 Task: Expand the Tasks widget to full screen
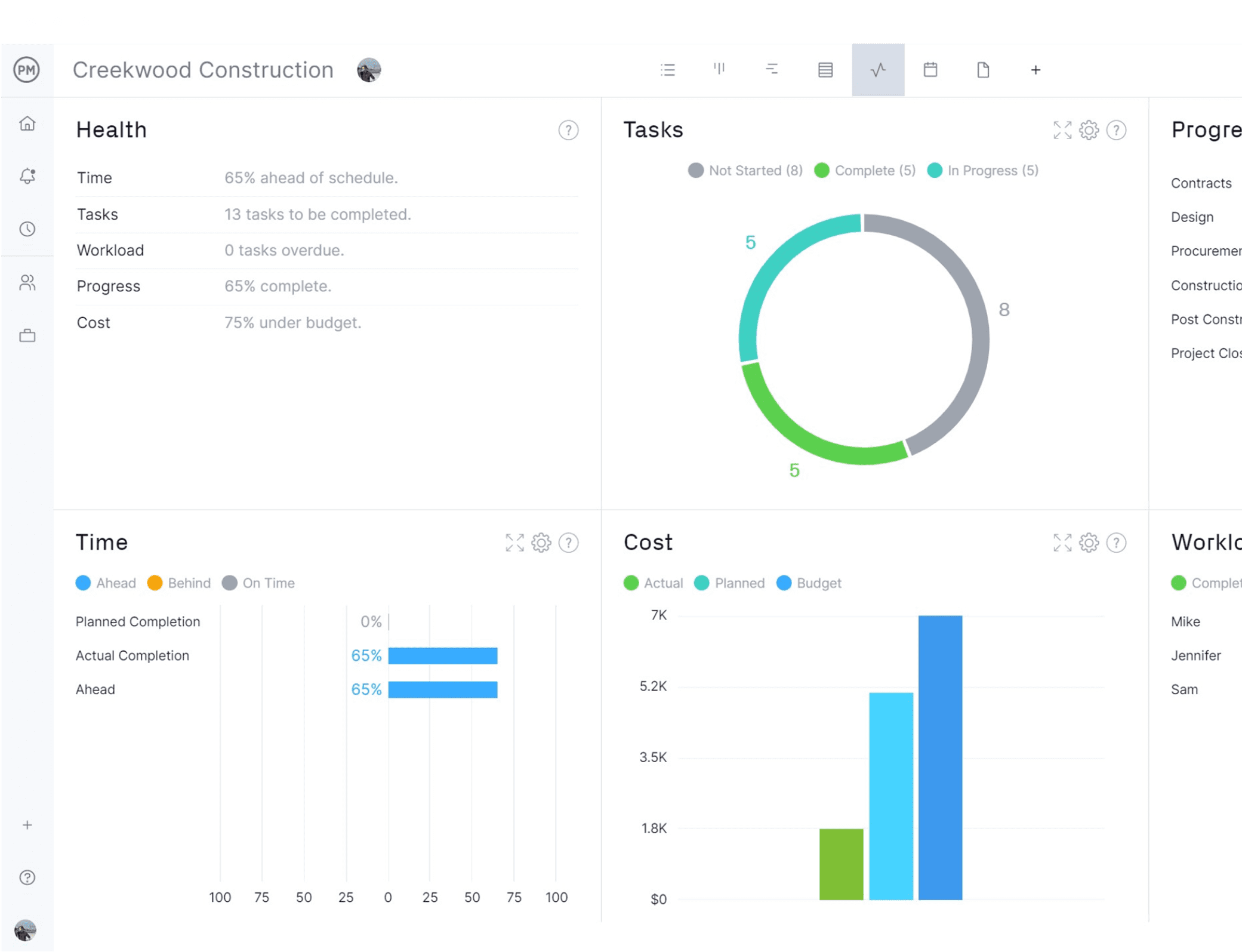[x=1062, y=130]
